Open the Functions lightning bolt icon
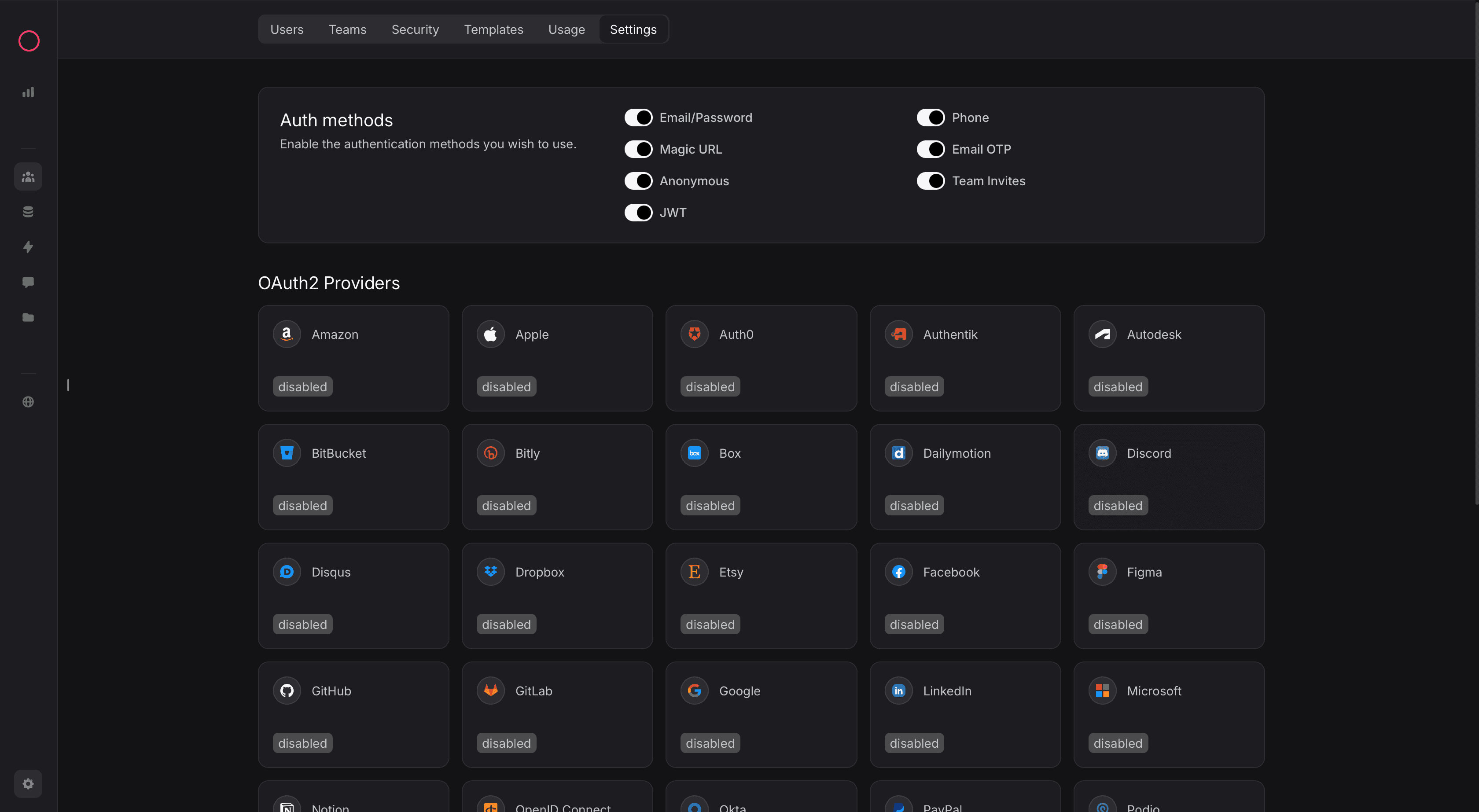Screen dimensions: 1479x812 28,247
